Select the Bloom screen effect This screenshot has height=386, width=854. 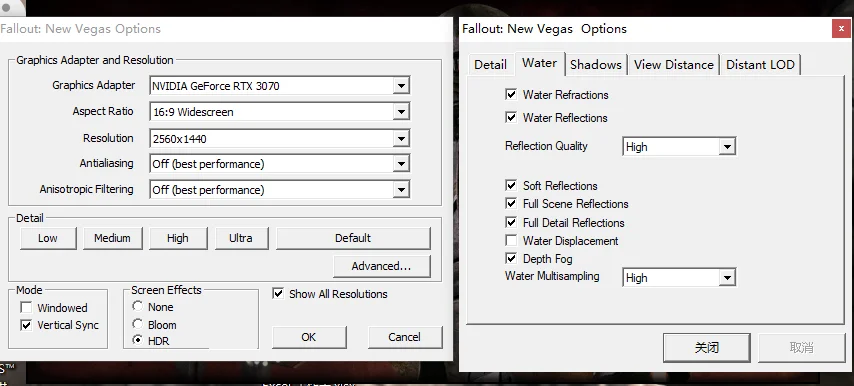click(138, 324)
